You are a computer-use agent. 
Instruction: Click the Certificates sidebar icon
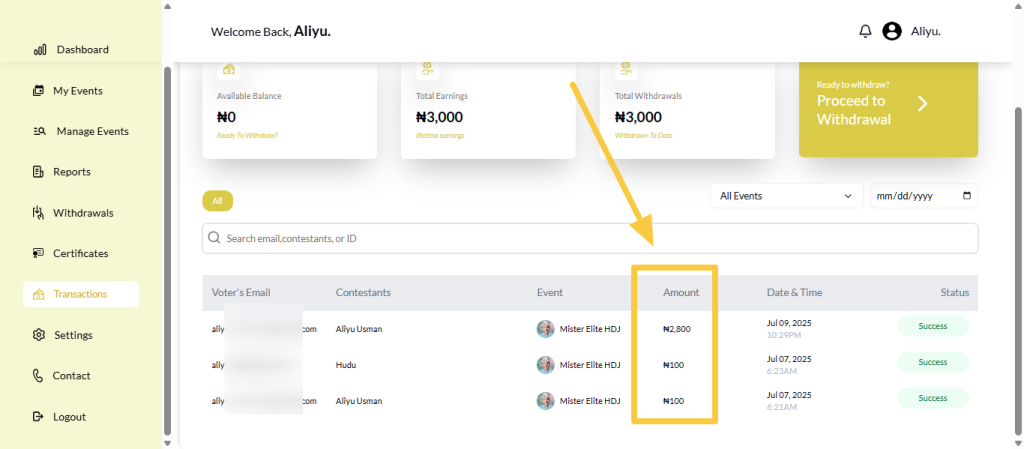[x=39, y=254]
